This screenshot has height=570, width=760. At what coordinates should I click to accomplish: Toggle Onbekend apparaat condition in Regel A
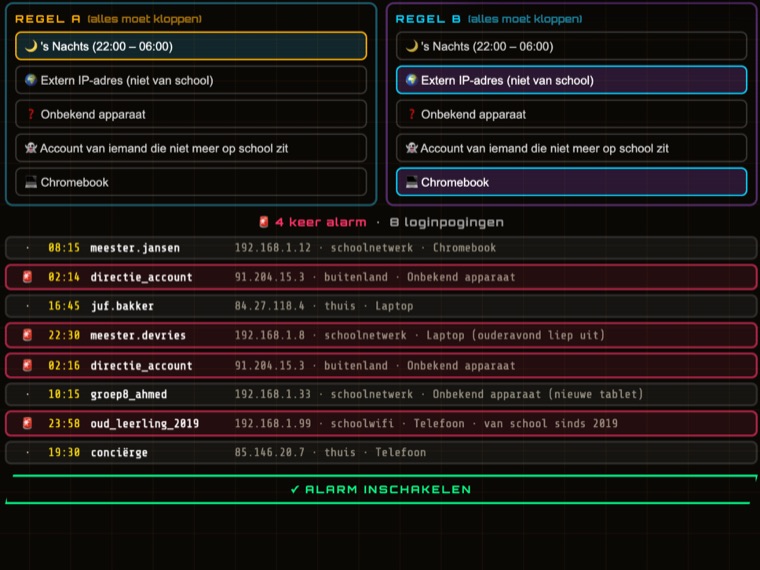[190, 114]
